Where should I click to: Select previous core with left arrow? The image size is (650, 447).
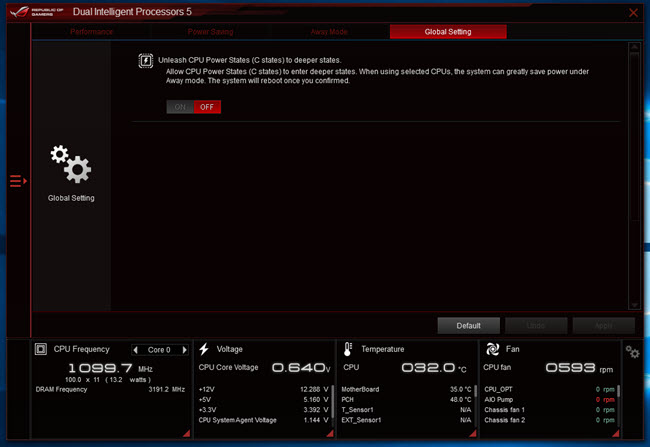point(136,350)
